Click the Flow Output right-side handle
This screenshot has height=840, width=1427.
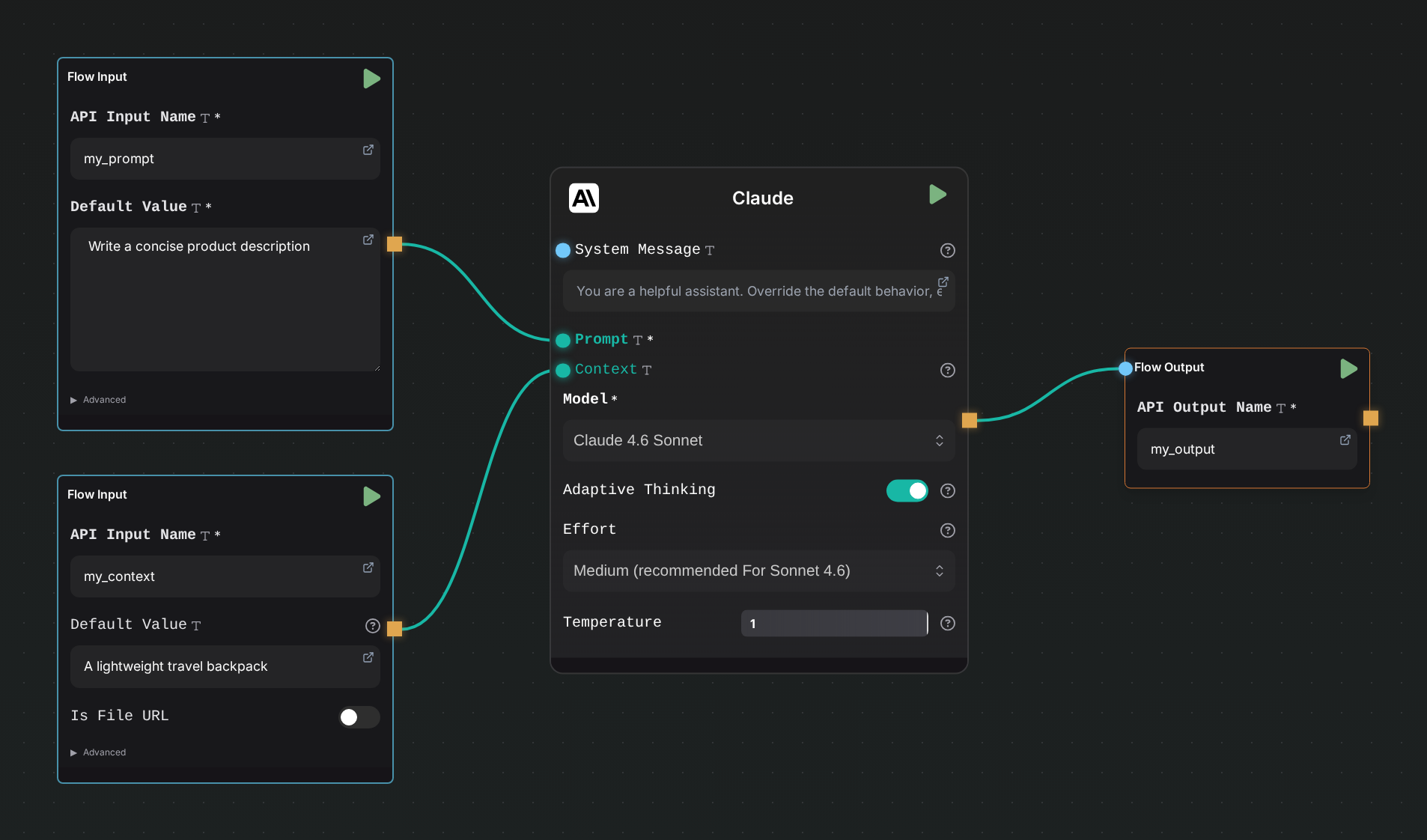pos(1371,418)
